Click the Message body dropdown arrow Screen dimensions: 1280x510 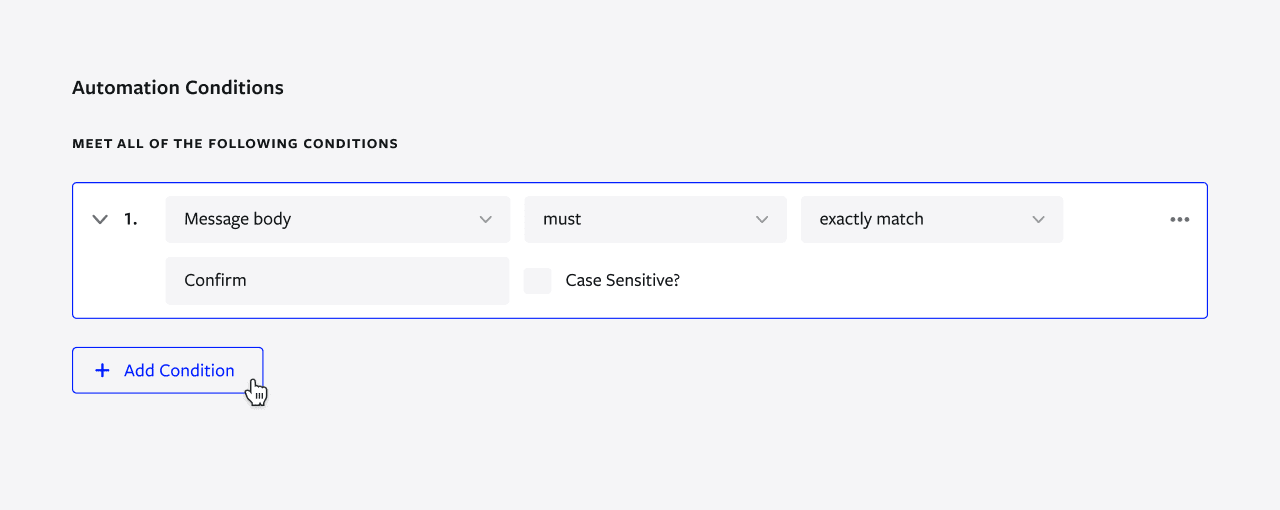(x=486, y=219)
